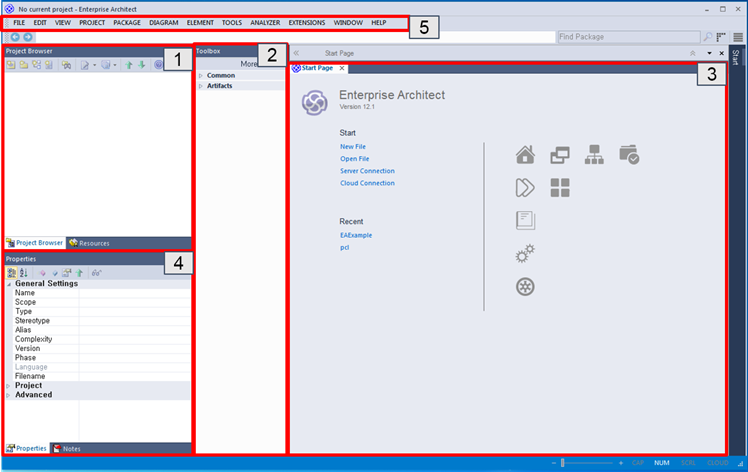Viewport: 748px width, 472px height.
Task: Click the stacked documents icon on Start Page
Action: coord(525,220)
